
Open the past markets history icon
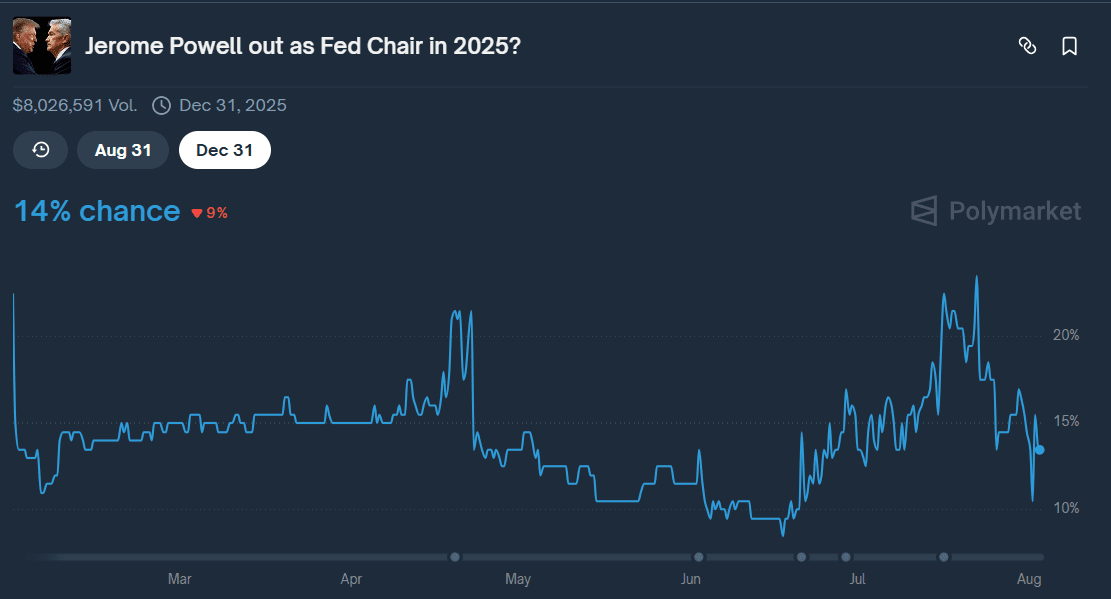[41, 150]
